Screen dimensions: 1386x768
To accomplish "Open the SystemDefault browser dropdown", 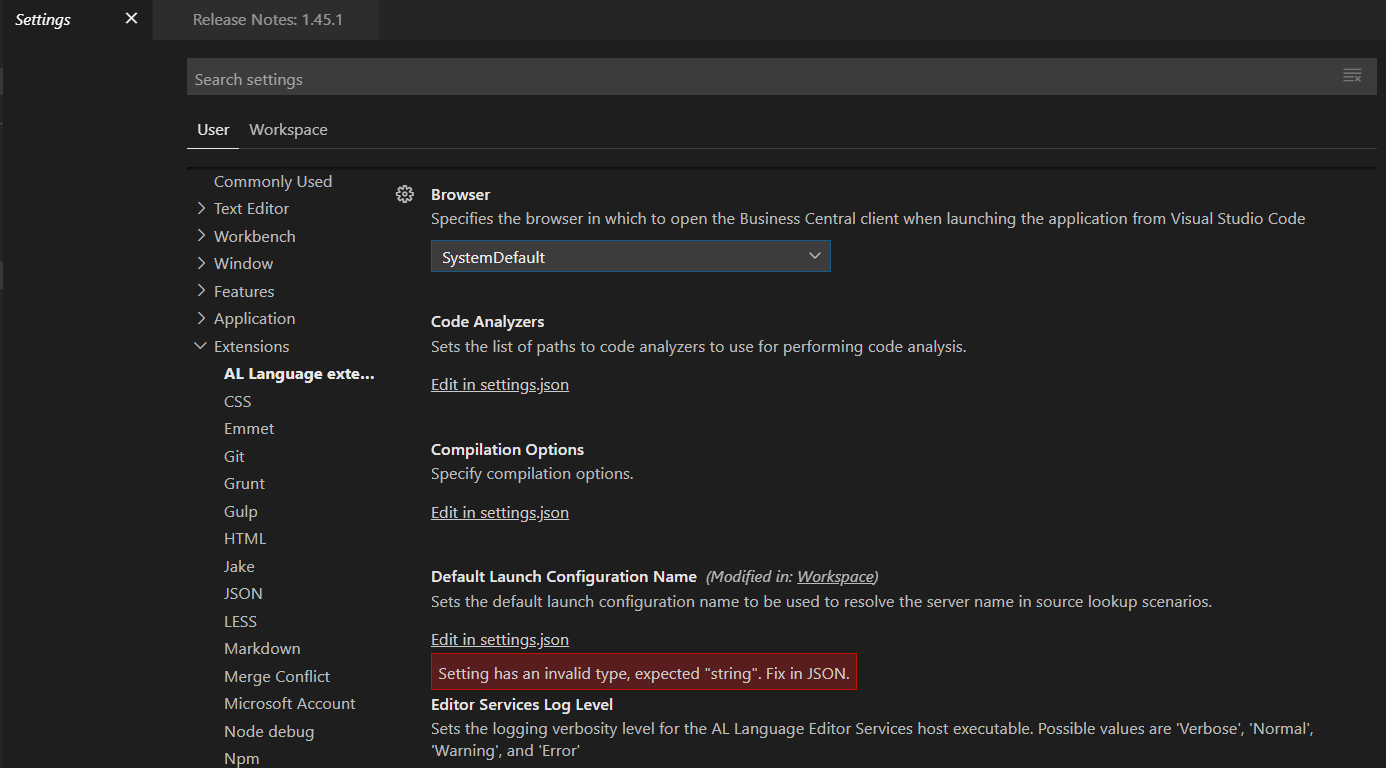I will pos(630,256).
